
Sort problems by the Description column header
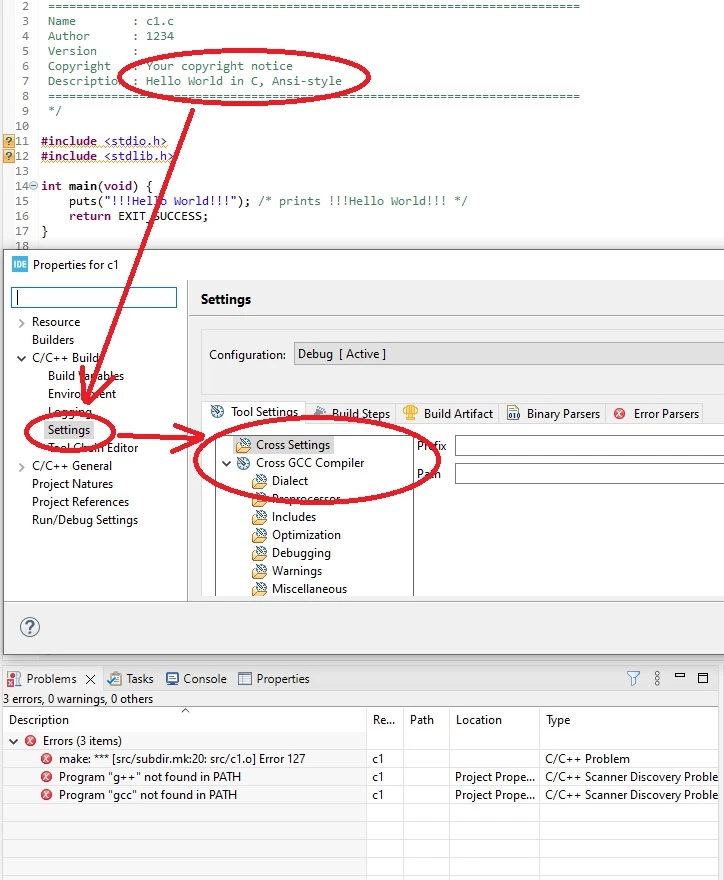point(184,719)
